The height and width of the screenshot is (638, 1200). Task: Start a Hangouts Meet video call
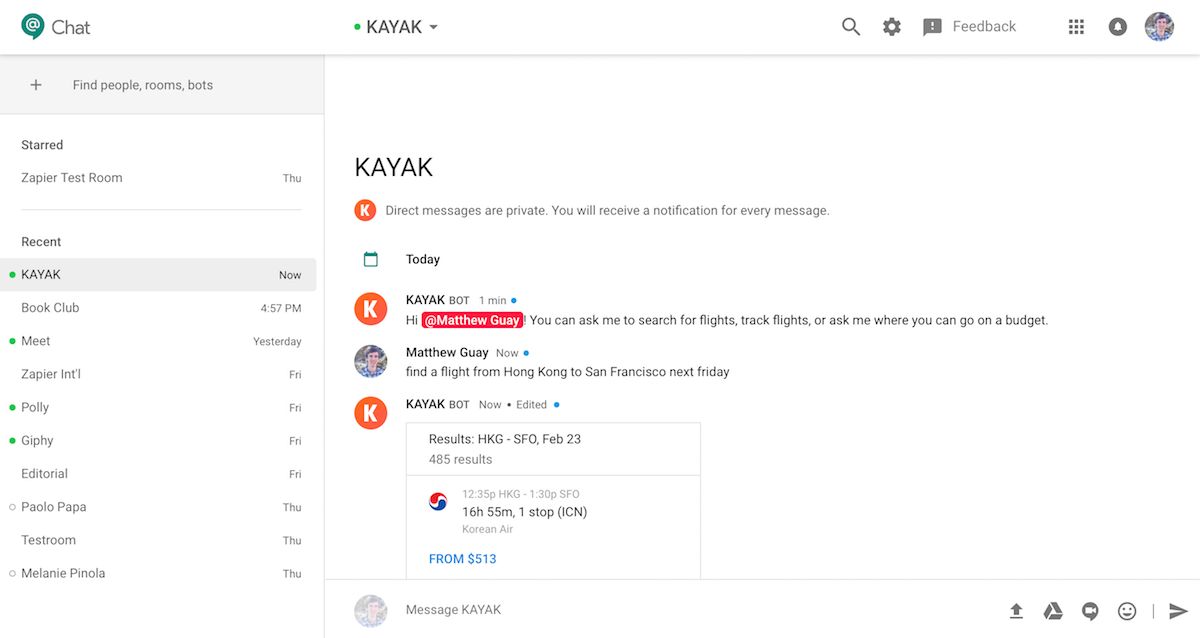[1090, 610]
